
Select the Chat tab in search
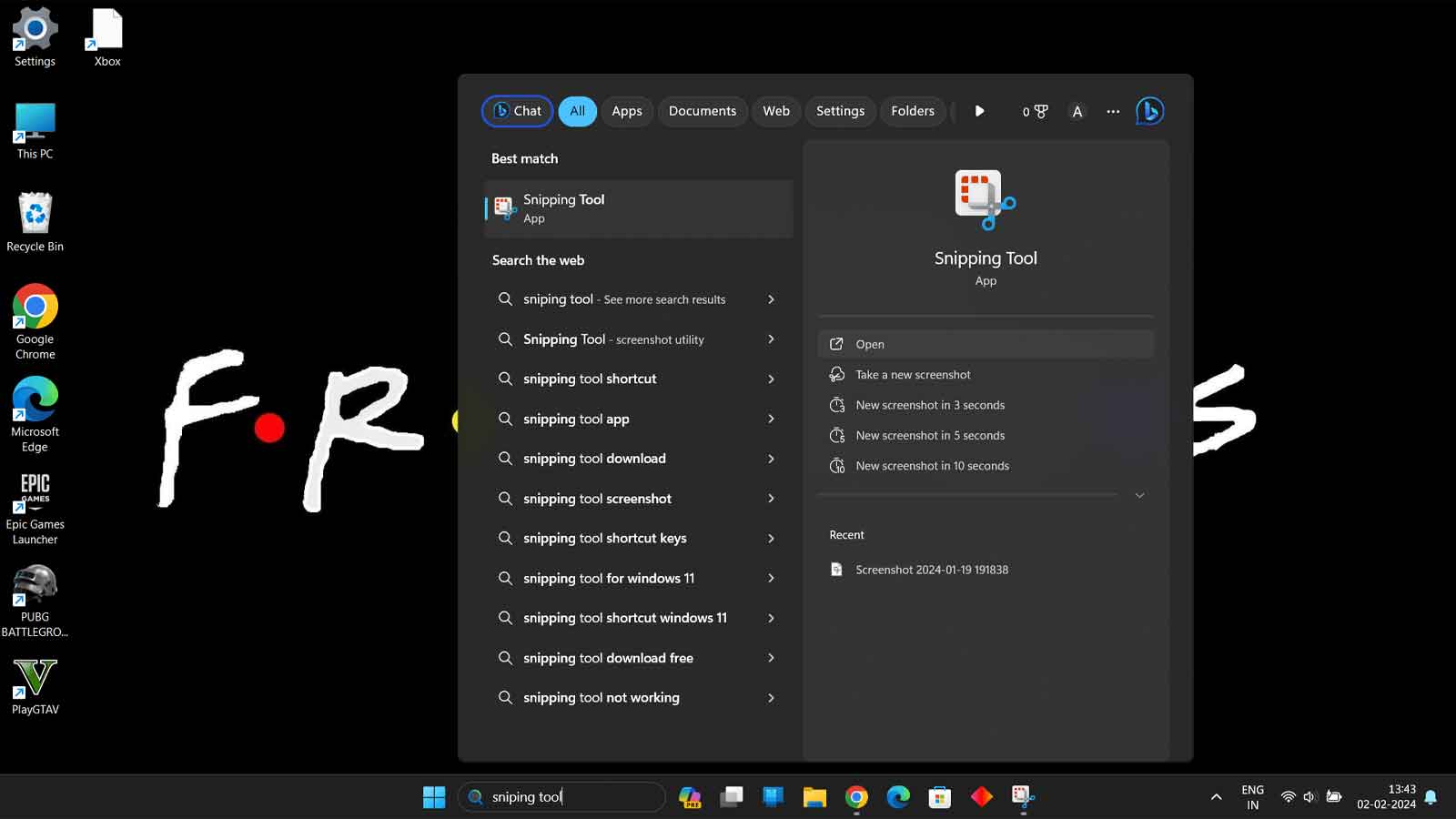coord(517,111)
